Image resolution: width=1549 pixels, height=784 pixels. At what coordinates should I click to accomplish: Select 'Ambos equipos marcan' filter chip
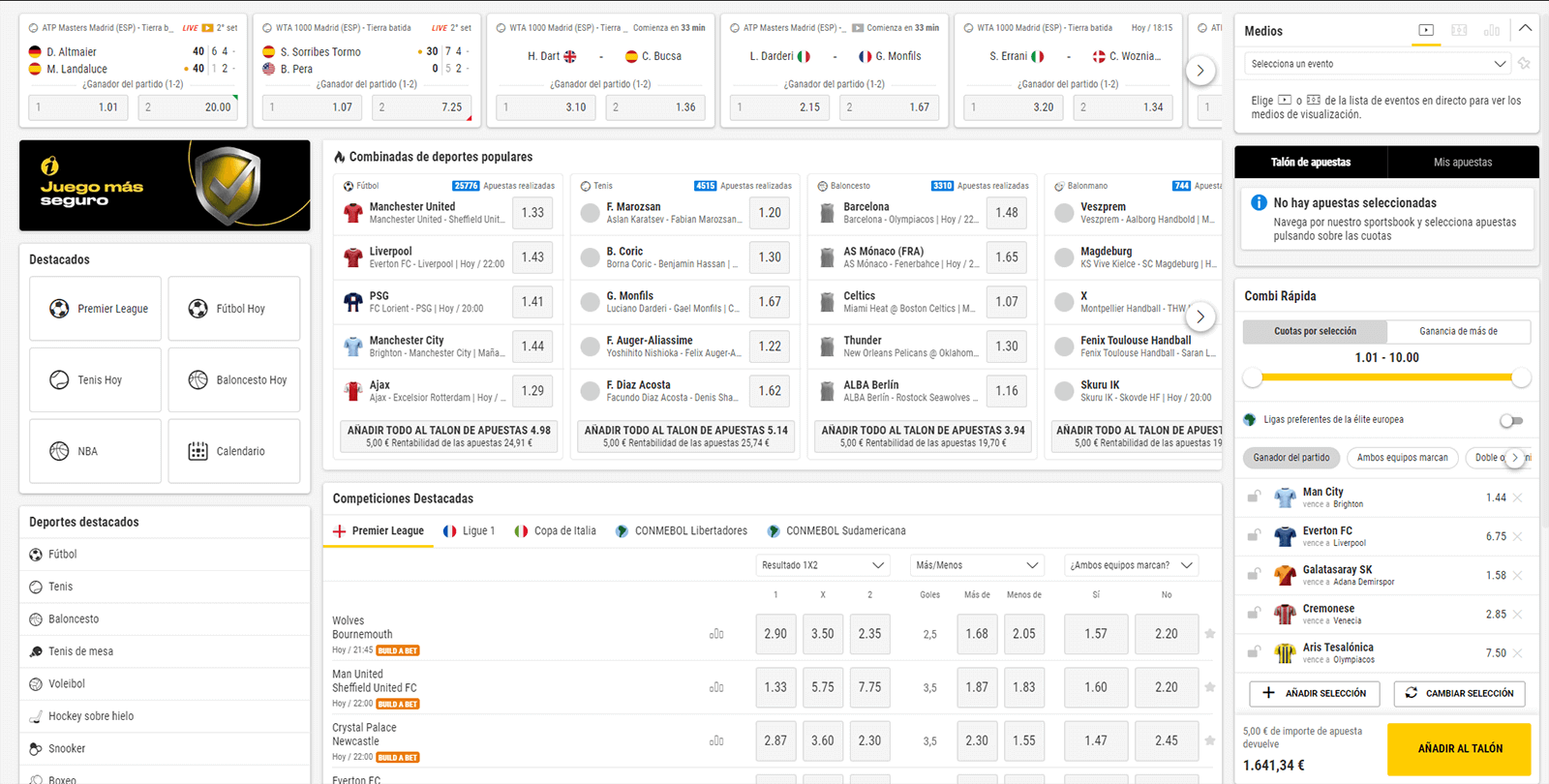click(x=1402, y=458)
